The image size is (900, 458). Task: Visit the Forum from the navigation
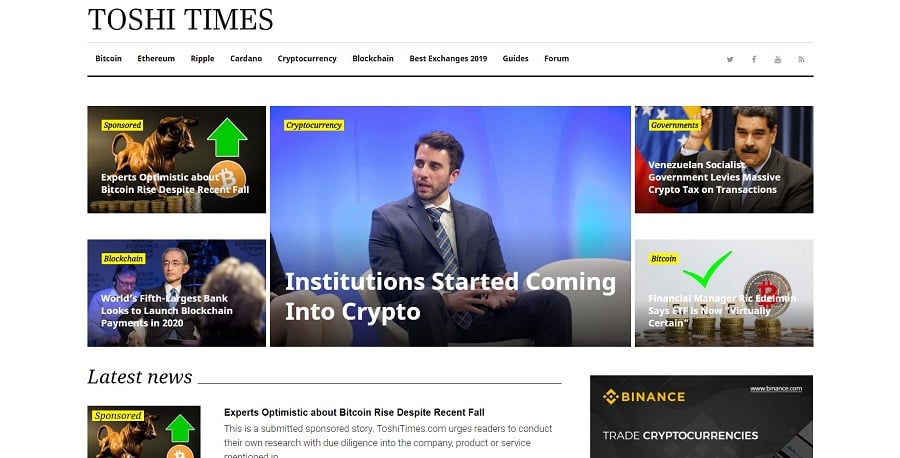(556, 59)
